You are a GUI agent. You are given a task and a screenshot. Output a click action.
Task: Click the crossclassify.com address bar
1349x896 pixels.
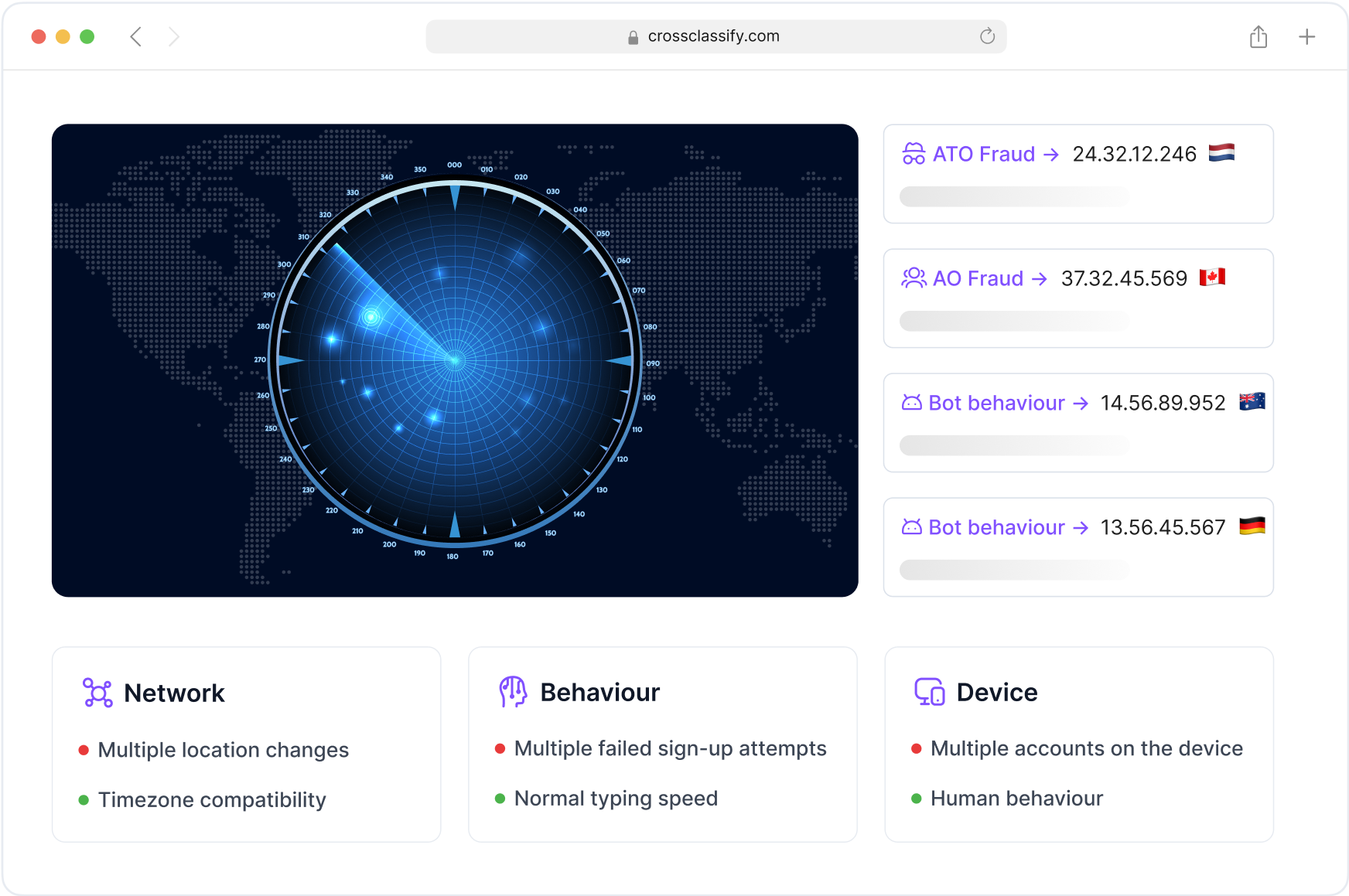pos(713,36)
